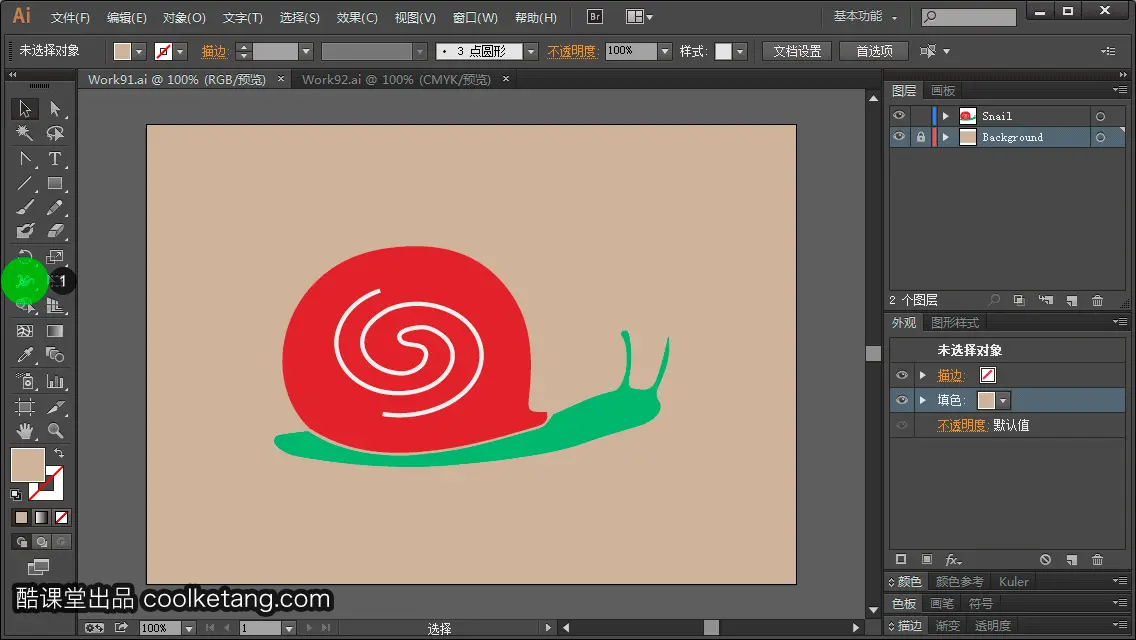Select the Type tool

[55, 158]
